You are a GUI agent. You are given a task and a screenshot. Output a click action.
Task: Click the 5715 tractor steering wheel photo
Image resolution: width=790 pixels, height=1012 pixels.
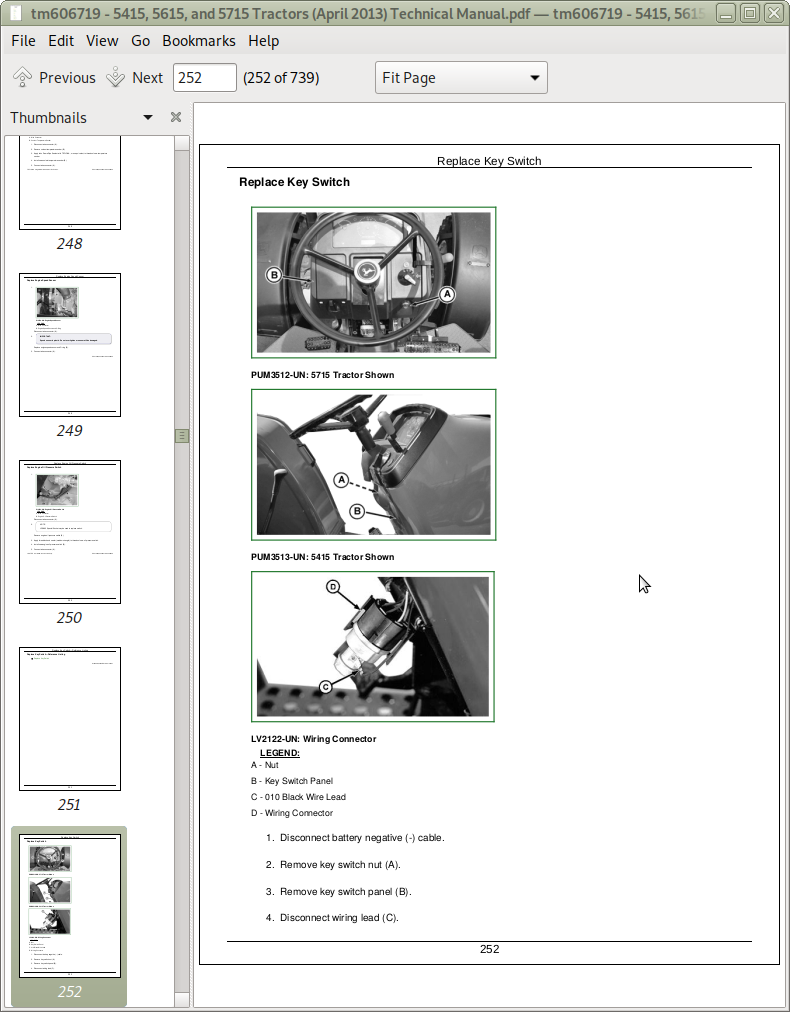[374, 283]
